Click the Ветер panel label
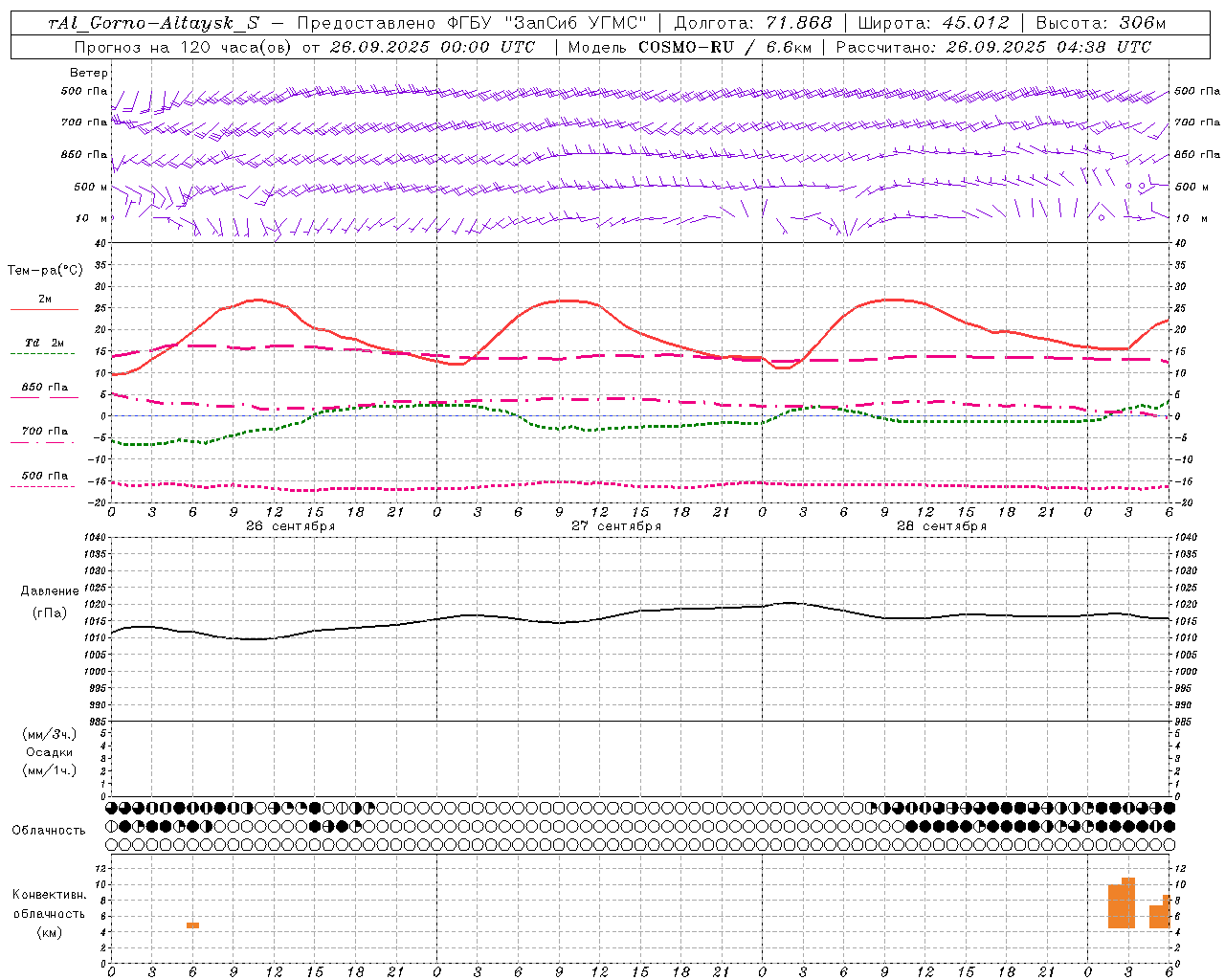1225x980 pixels. point(89,73)
